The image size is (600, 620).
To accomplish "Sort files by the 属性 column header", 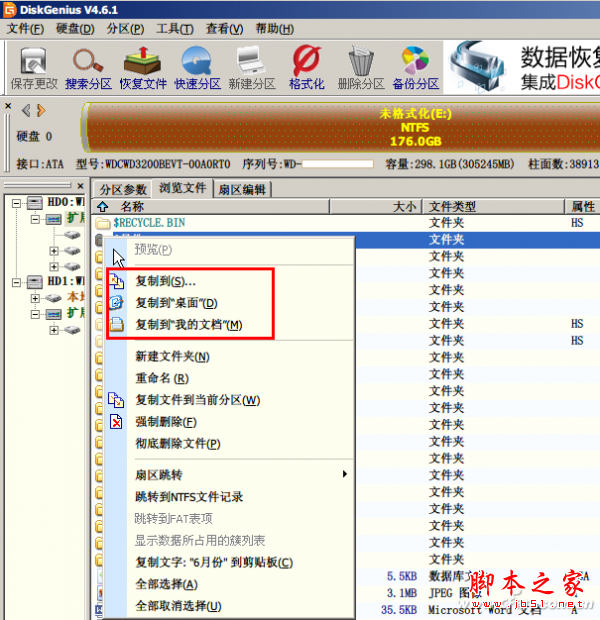I will pyautogui.click(x=582, y=206).
